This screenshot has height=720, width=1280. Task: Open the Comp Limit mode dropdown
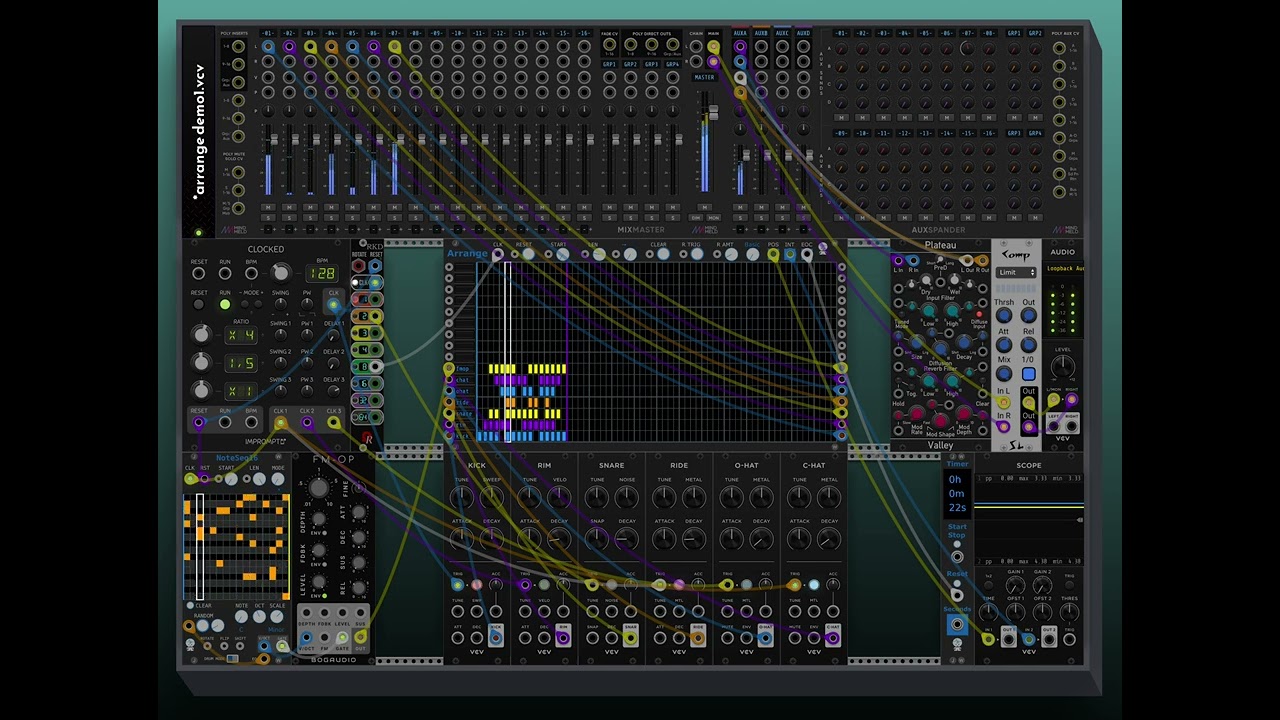pos(1016,273)
